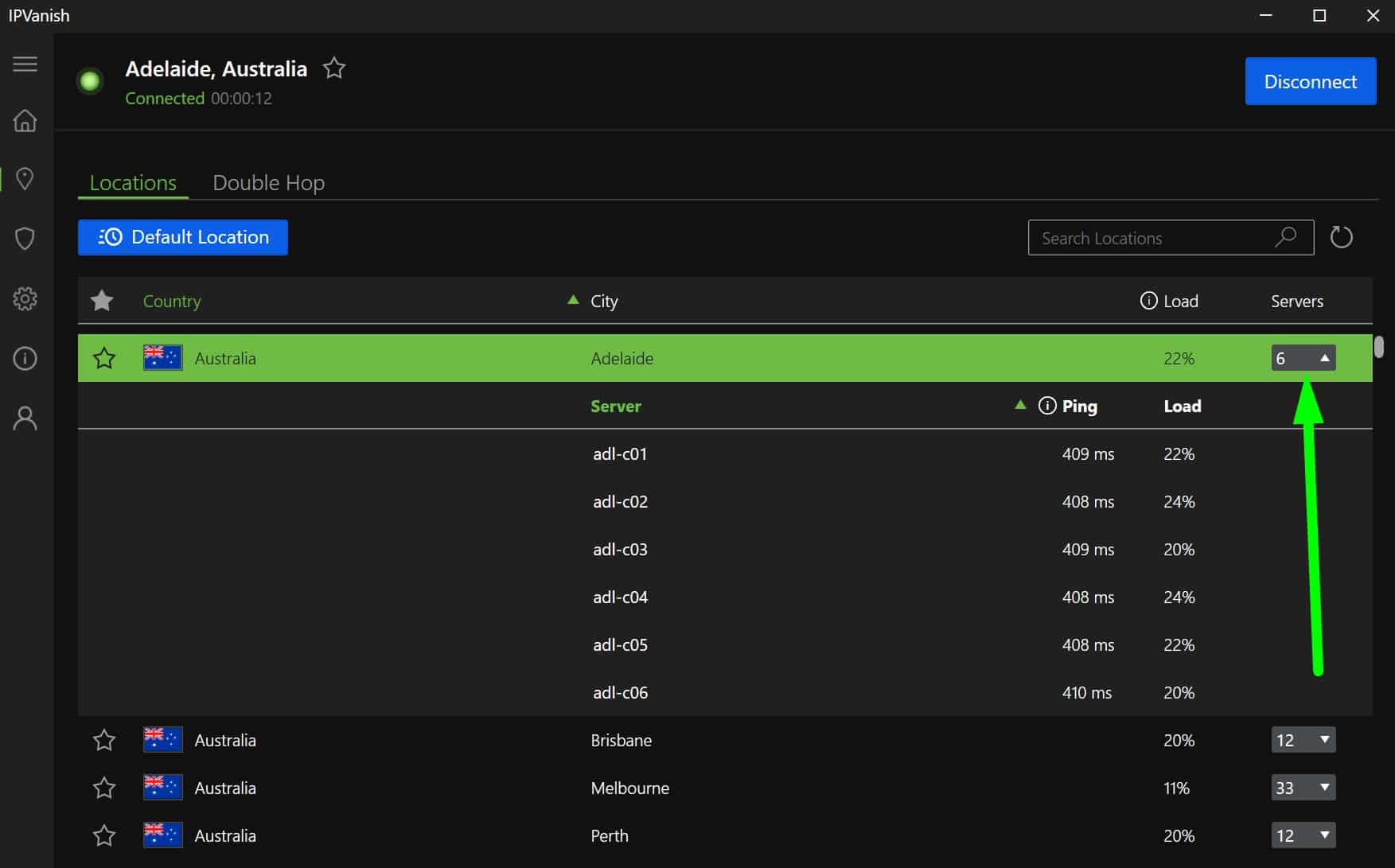Favorite Adelaide, Australia using header star
Image resolution: width=1395 pixels, height=868 pixels.
(334, 68)
